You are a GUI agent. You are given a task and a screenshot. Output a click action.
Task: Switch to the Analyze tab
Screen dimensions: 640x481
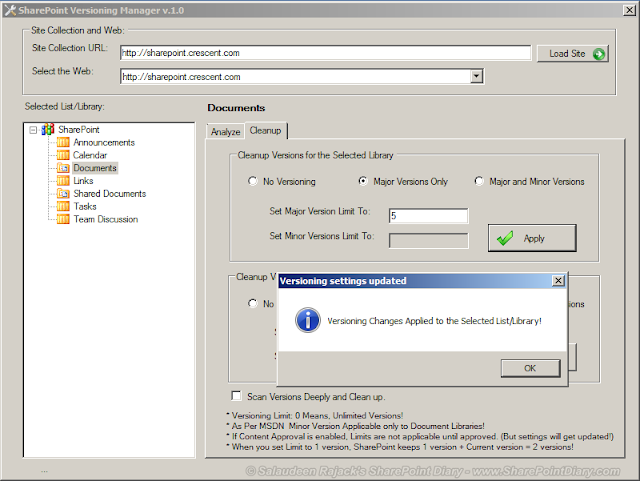click(225, 132)
